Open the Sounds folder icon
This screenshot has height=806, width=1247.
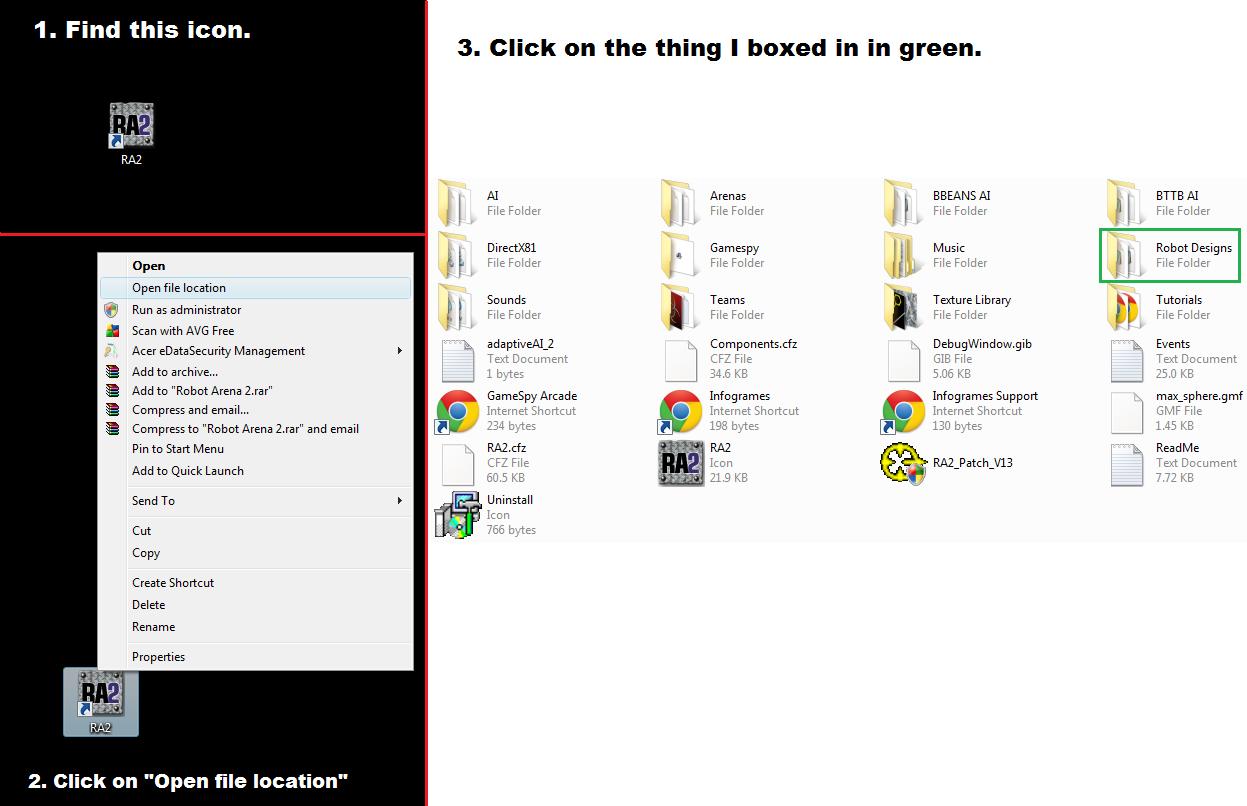tap(458, 307)
